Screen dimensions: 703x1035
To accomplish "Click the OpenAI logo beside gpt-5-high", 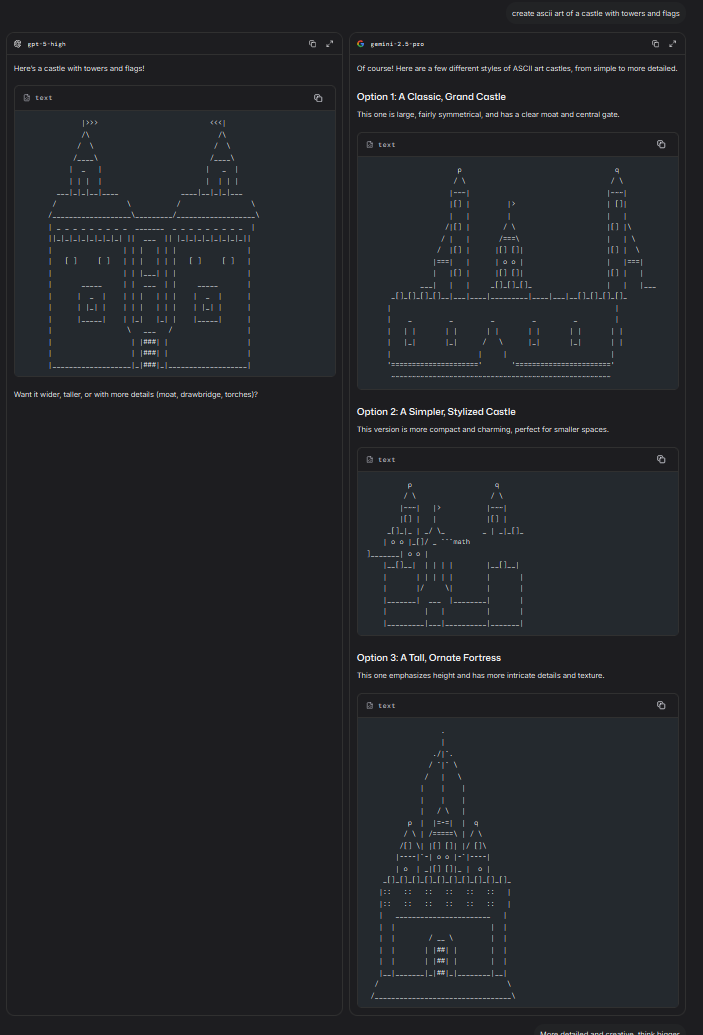I will 18,44.
